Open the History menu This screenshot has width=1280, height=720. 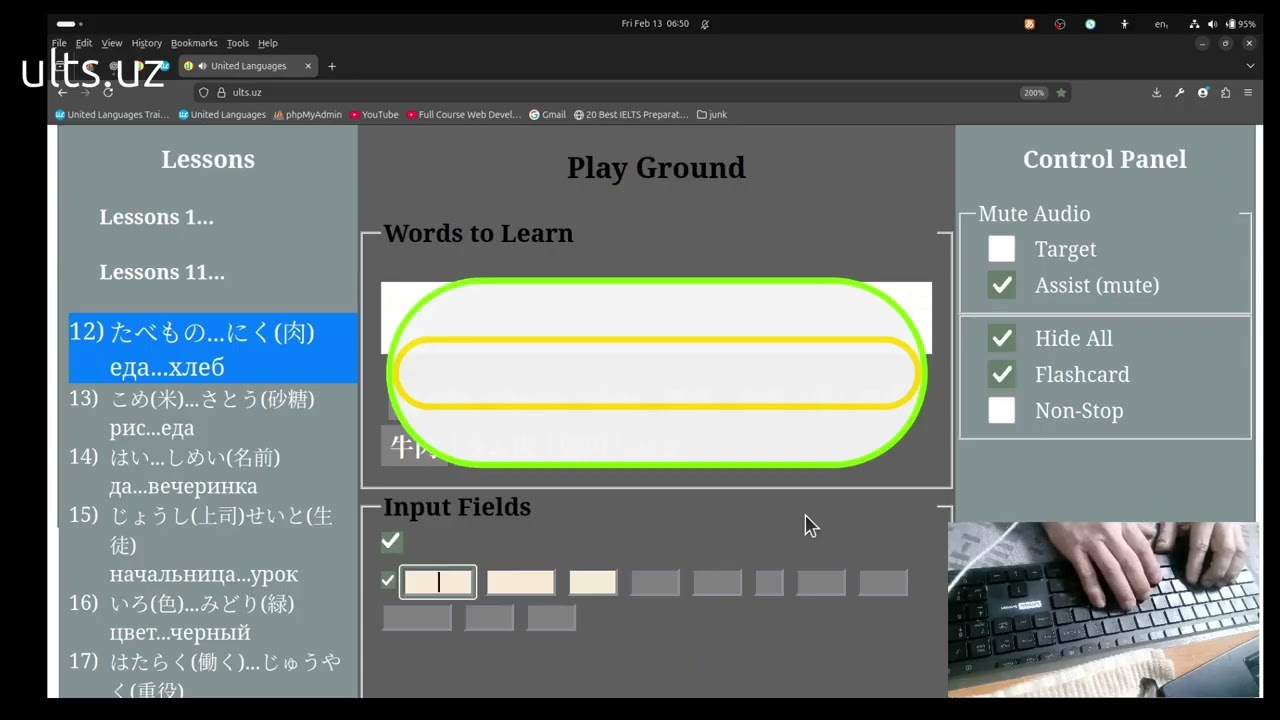146,43
